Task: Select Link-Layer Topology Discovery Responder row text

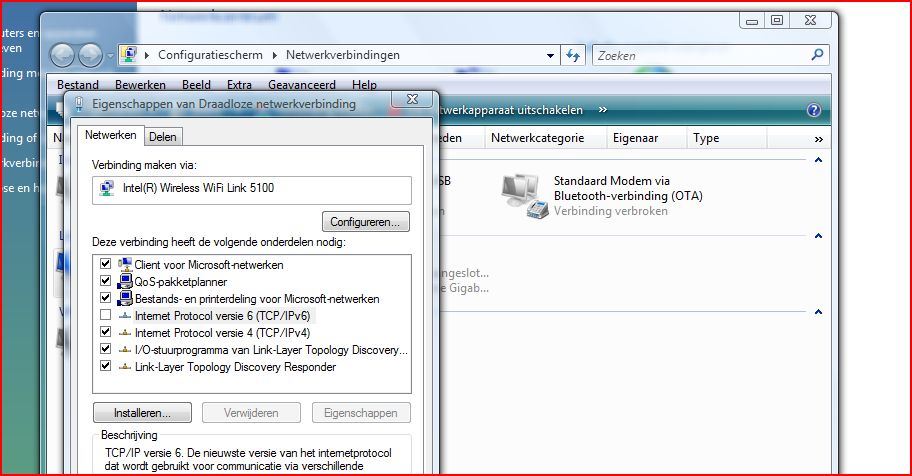Action: tap(235, 367)
